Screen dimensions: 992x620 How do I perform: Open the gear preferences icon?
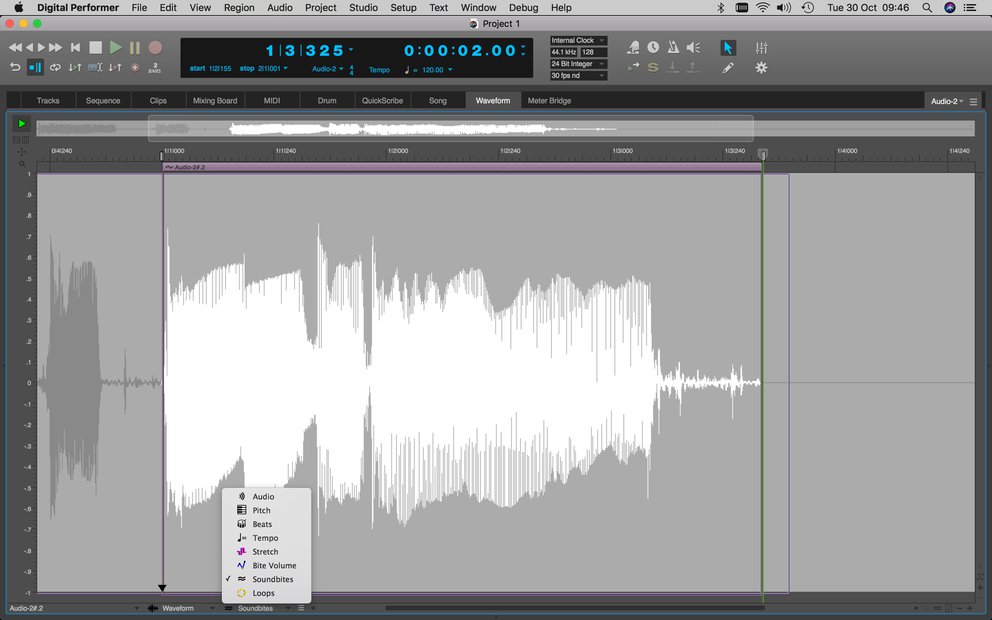[x=761, y=68]
